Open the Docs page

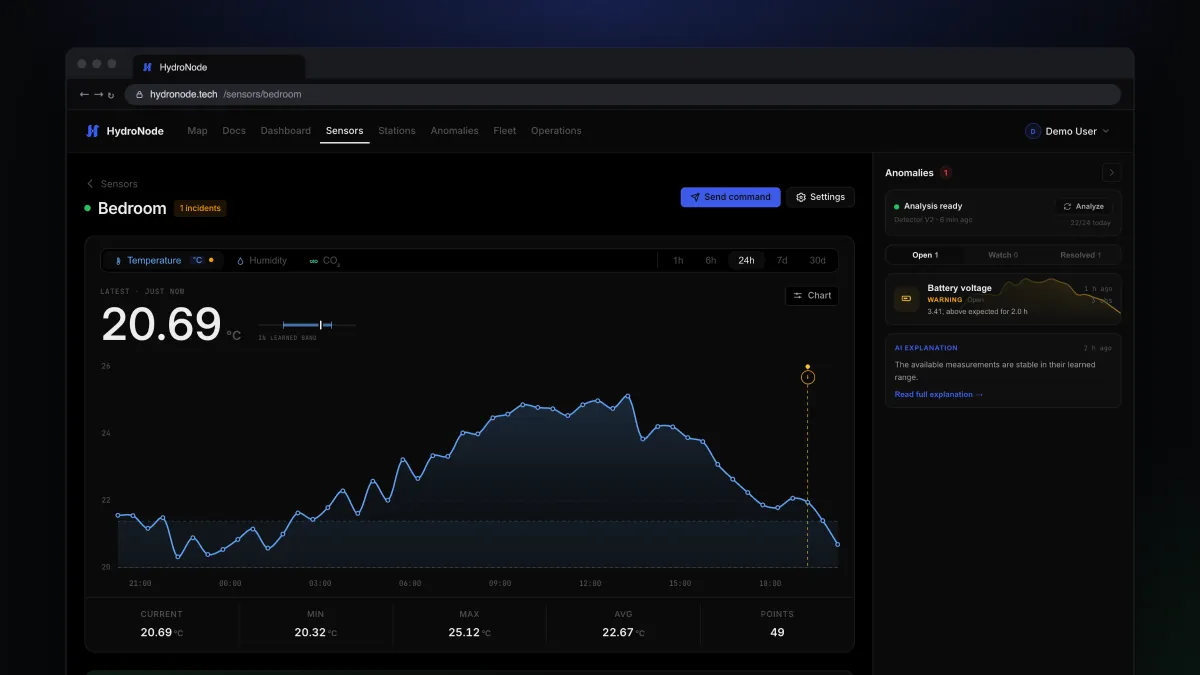point(234,131)
